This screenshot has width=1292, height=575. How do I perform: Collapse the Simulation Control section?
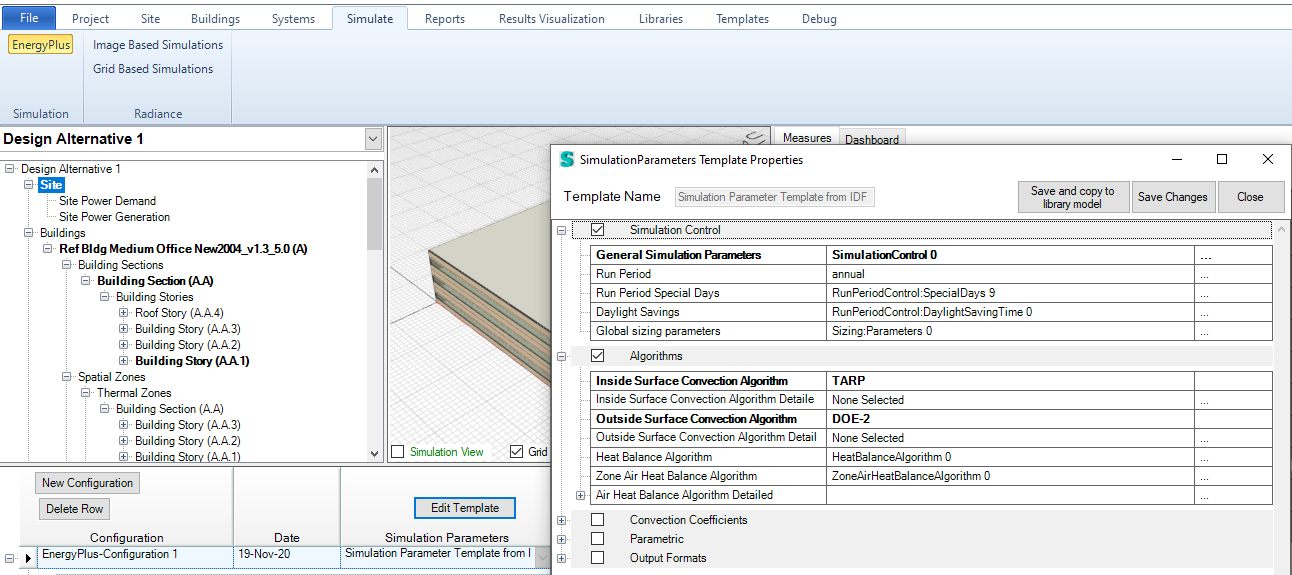[x=562, y=230]
